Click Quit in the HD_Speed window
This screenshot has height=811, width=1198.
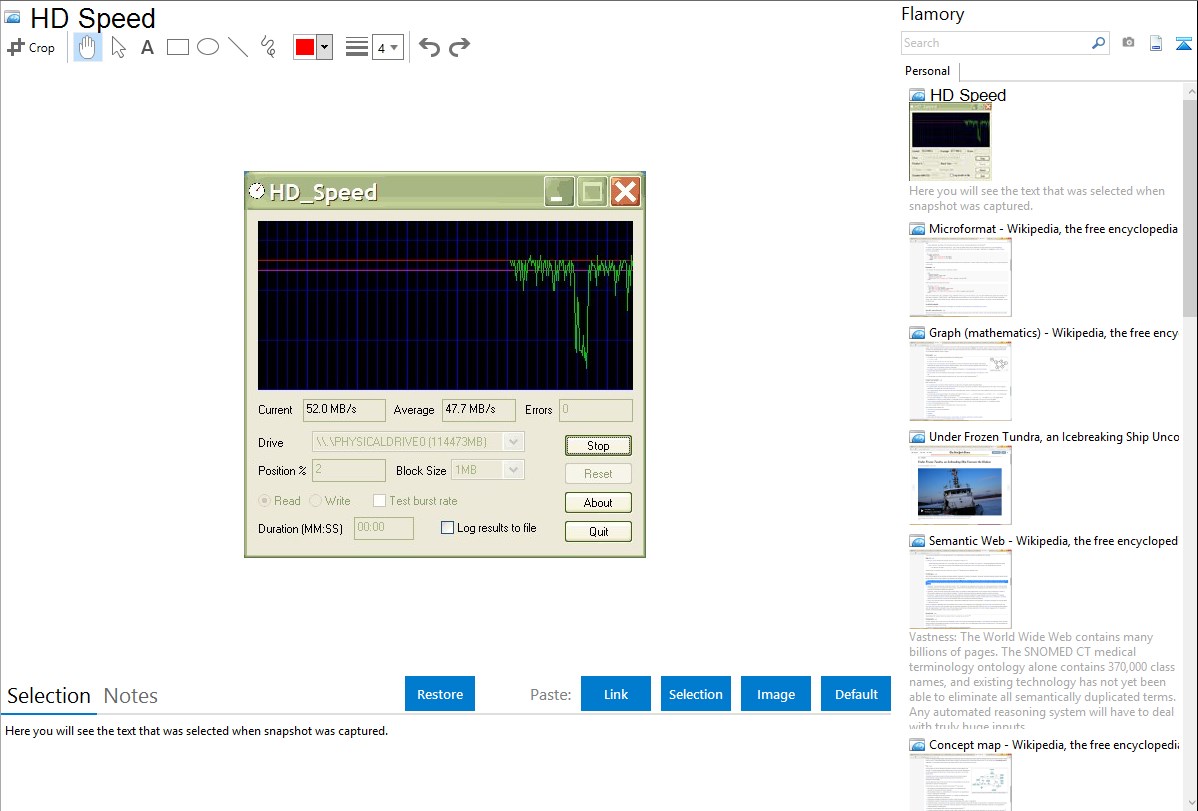pos(598,531)
